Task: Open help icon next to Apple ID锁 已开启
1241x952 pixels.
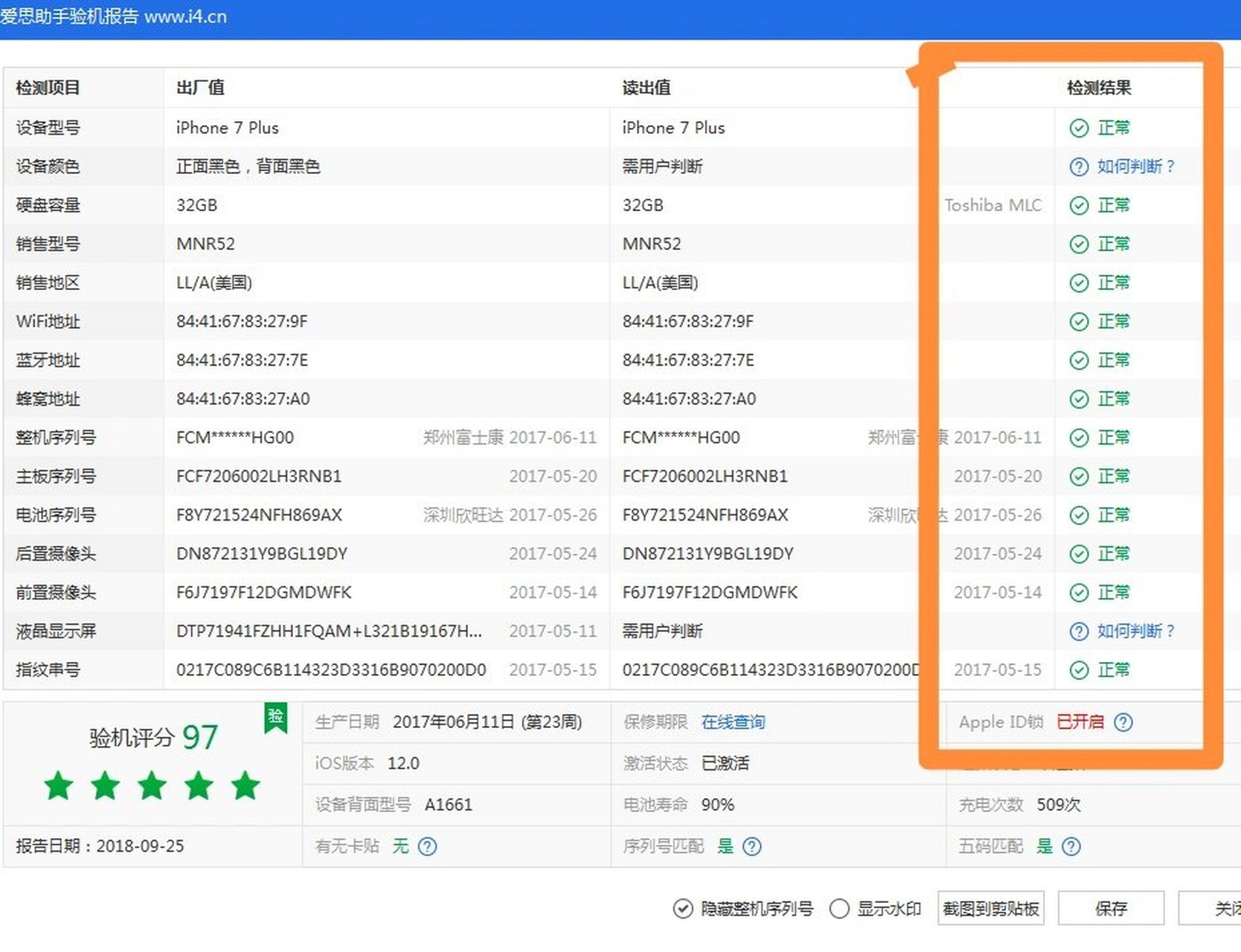Action: [x=1123, y=721]
